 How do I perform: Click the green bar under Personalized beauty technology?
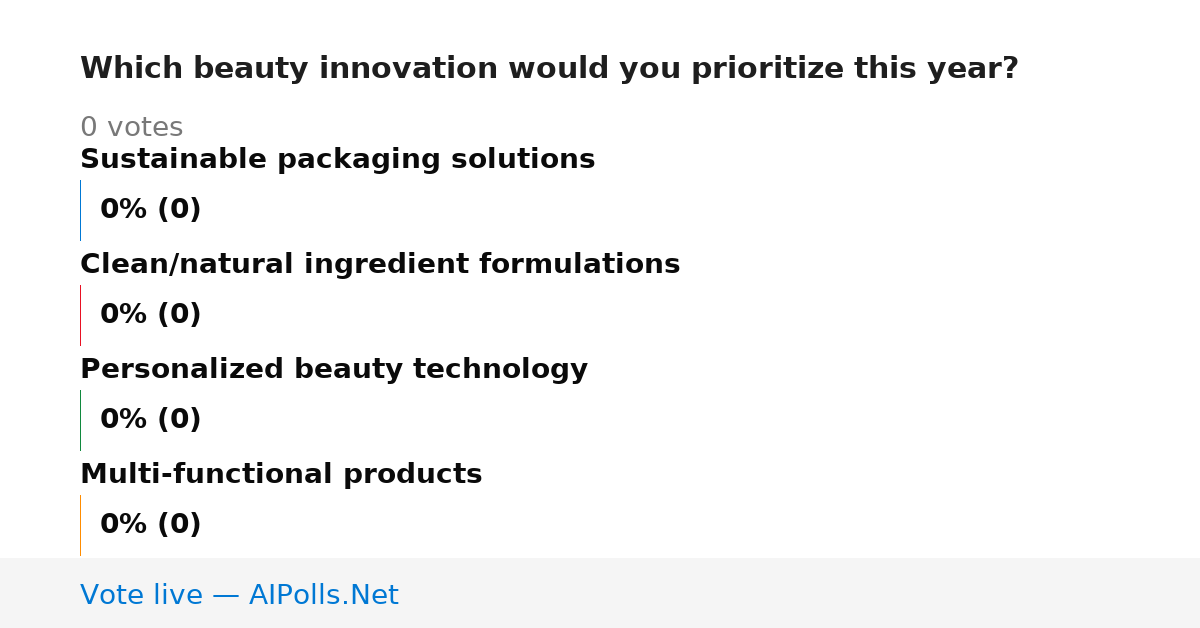80,420
